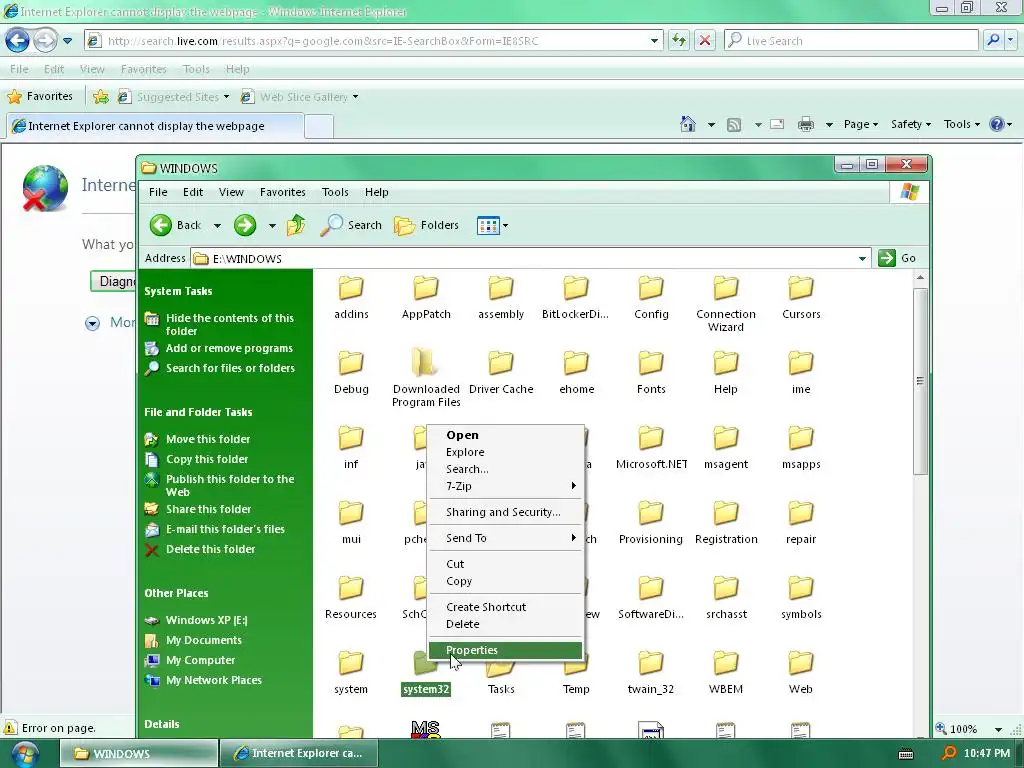Choose Sharing and Security from context menu
The image size is (1024, 768).
click(505, 512)
